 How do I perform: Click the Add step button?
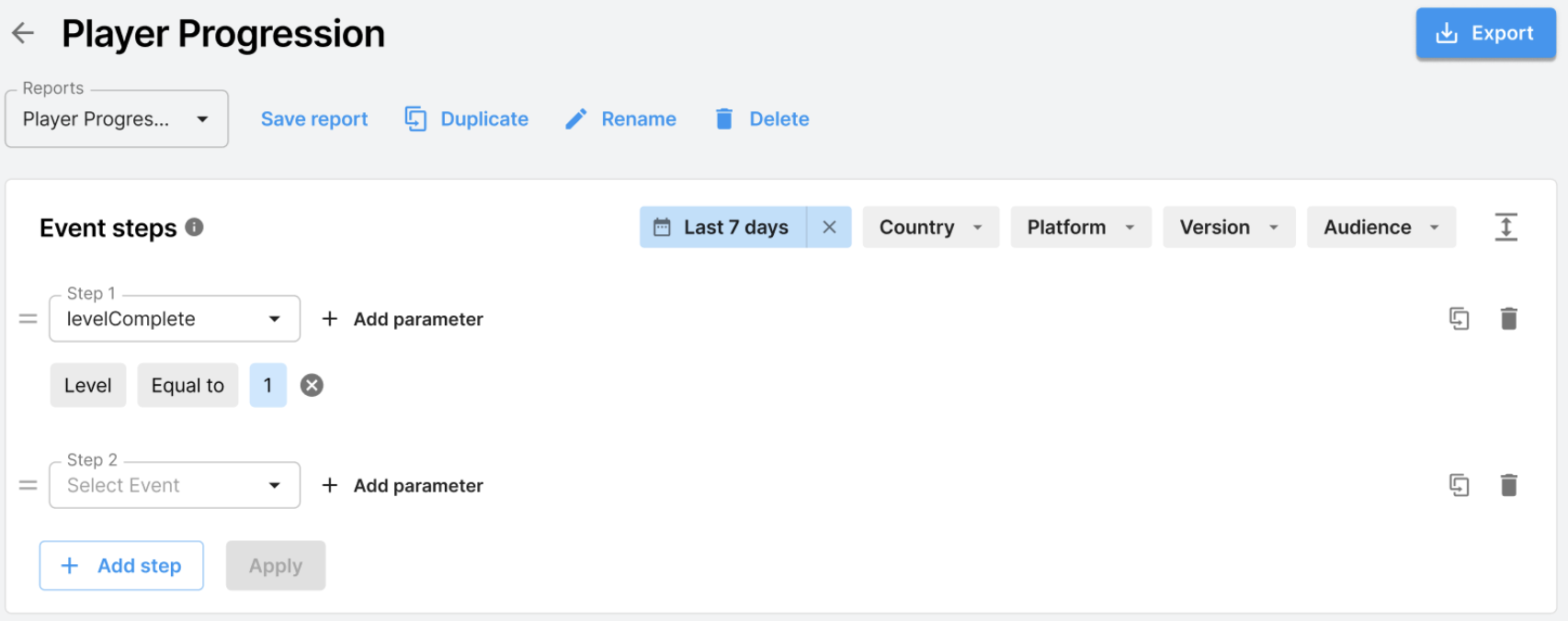tap(121, 566)
